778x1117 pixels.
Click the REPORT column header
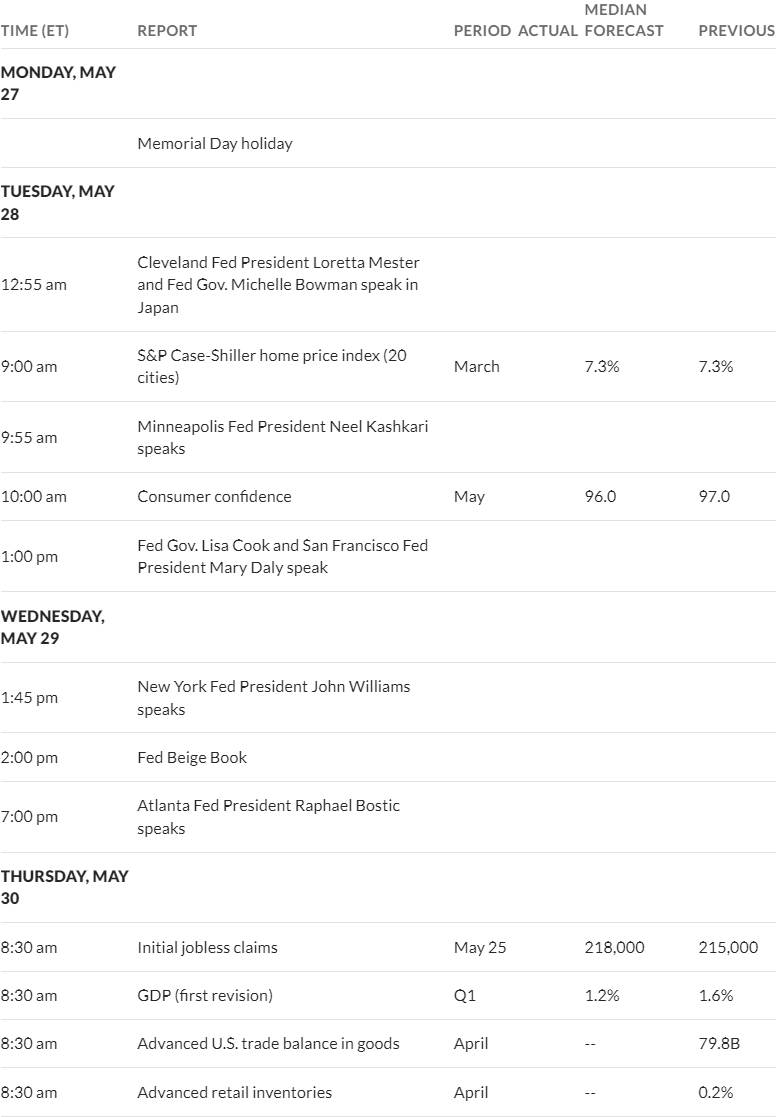[167, 31]
